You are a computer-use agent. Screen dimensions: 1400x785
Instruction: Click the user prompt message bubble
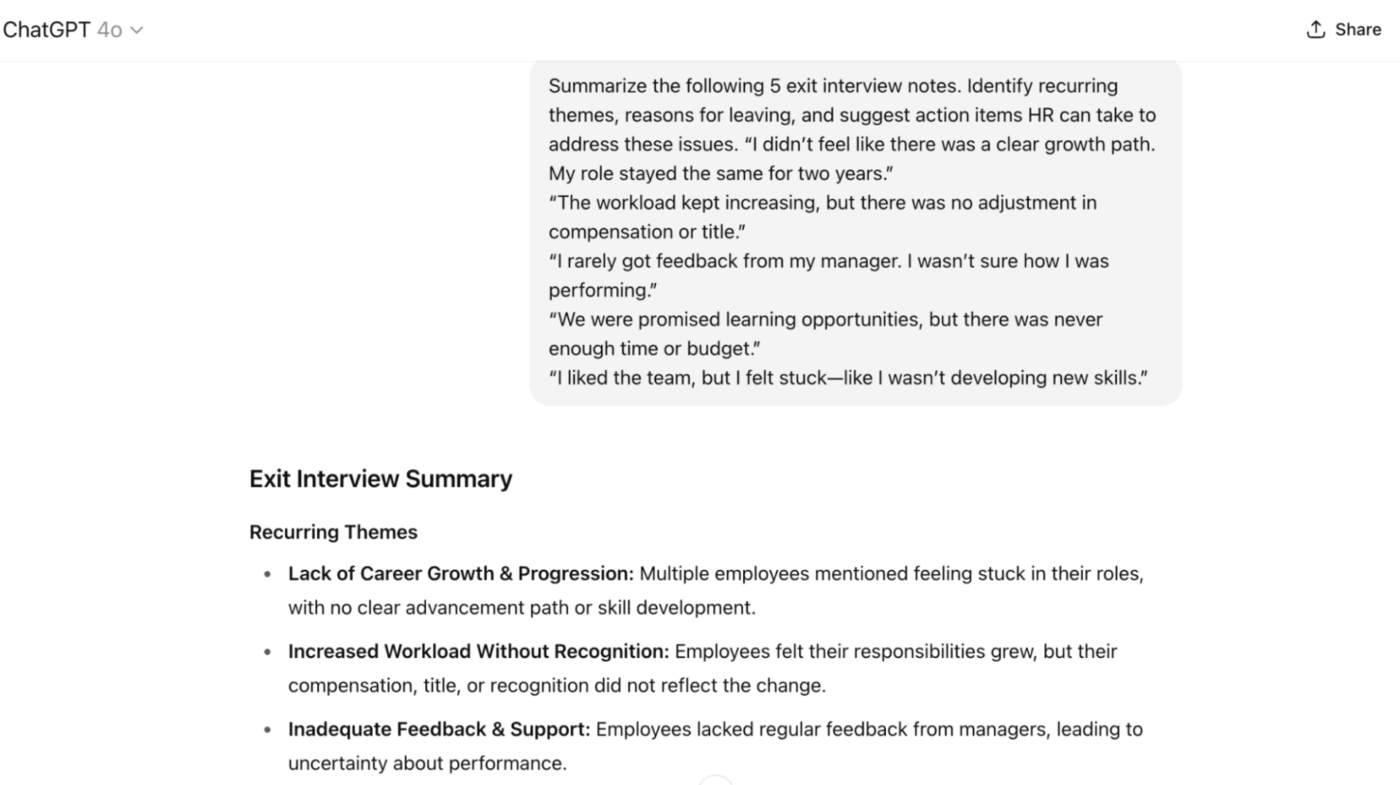pyautogui.click(x=855, y=232)
